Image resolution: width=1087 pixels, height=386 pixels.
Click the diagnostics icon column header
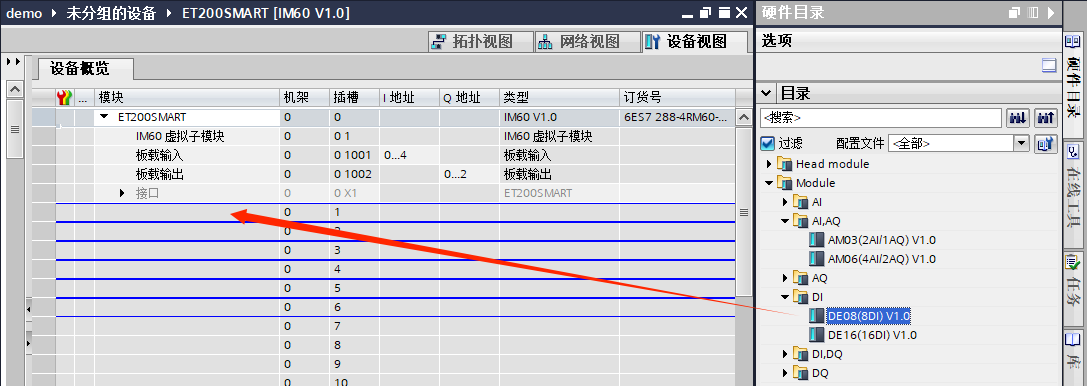click(64, 98)
